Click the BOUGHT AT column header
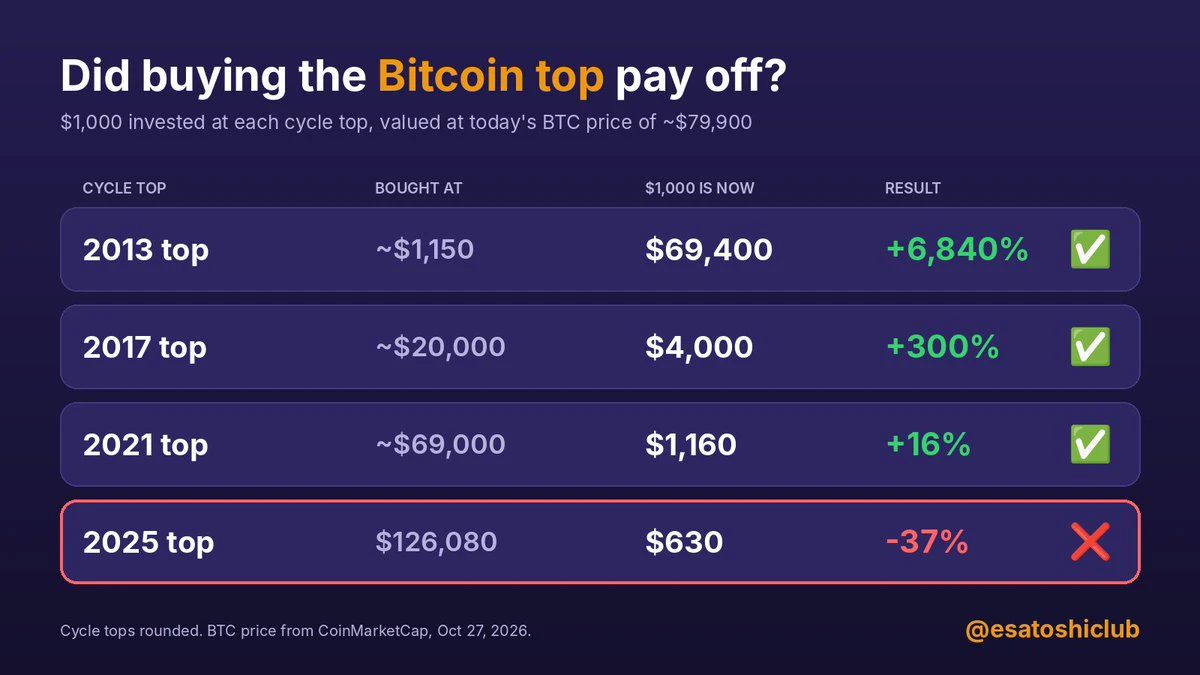This screenshot has height=675, width=1200. tap(418, 188)
